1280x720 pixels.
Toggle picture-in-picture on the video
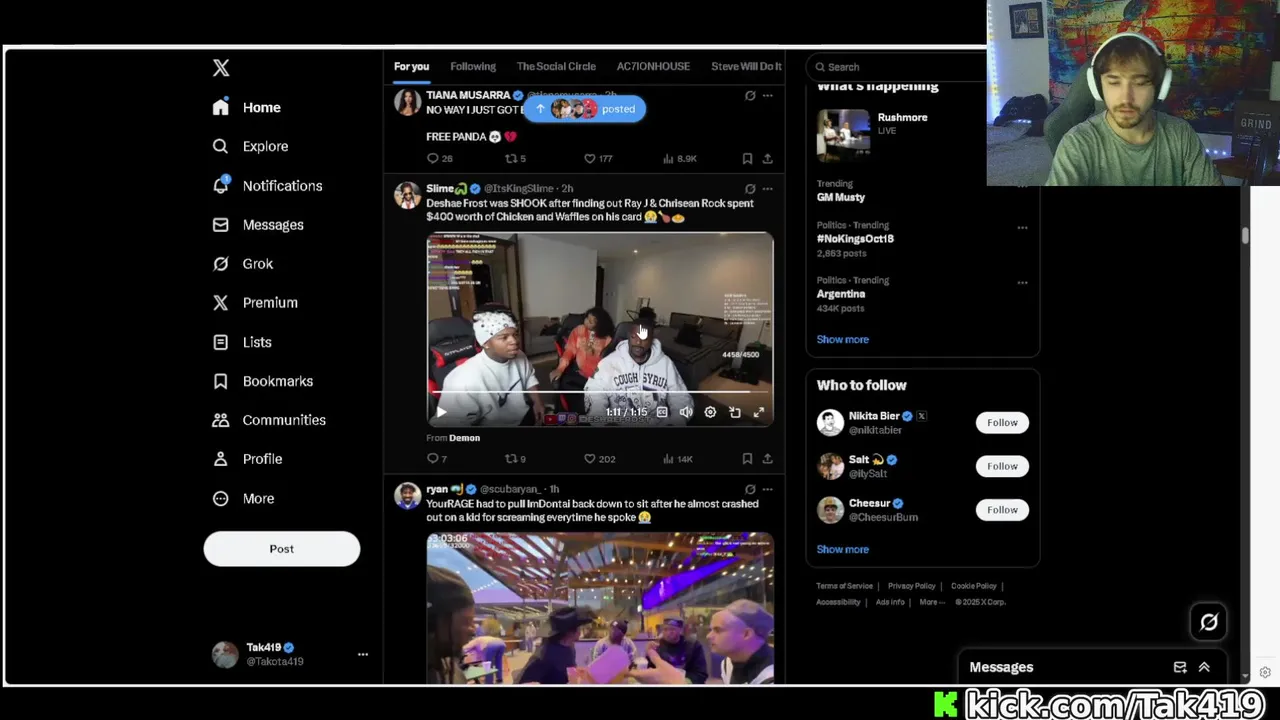tap(735, 412)
